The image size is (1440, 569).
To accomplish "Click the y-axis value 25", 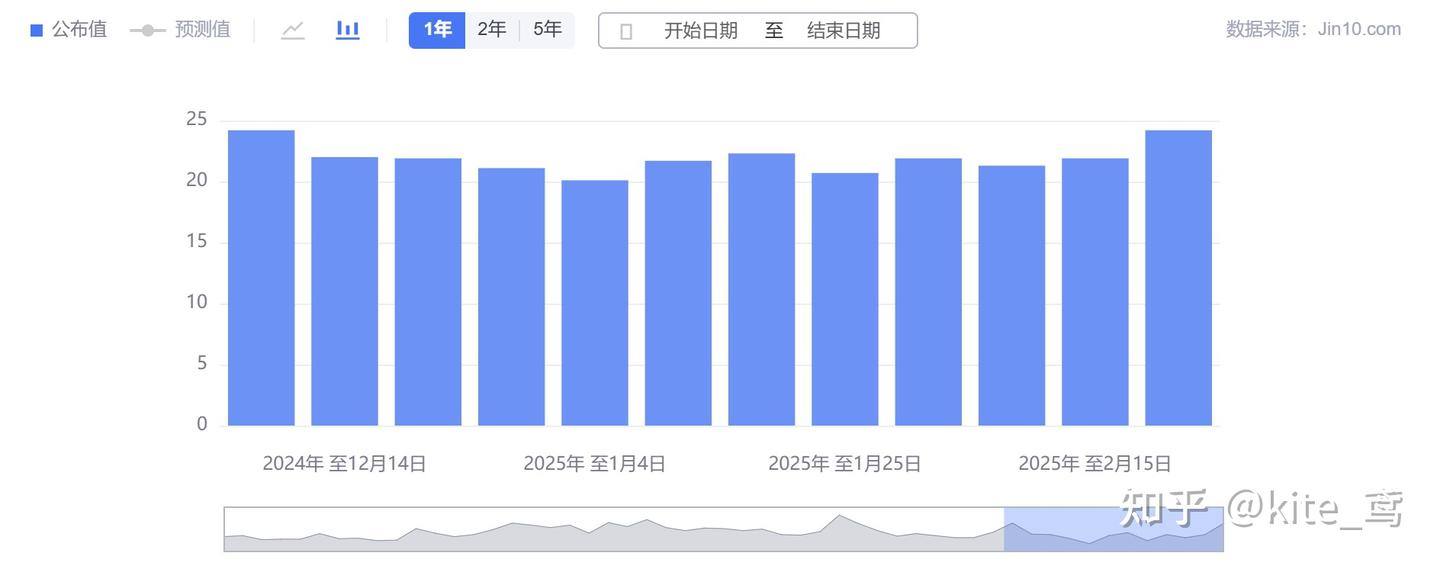I will (197, 120).
